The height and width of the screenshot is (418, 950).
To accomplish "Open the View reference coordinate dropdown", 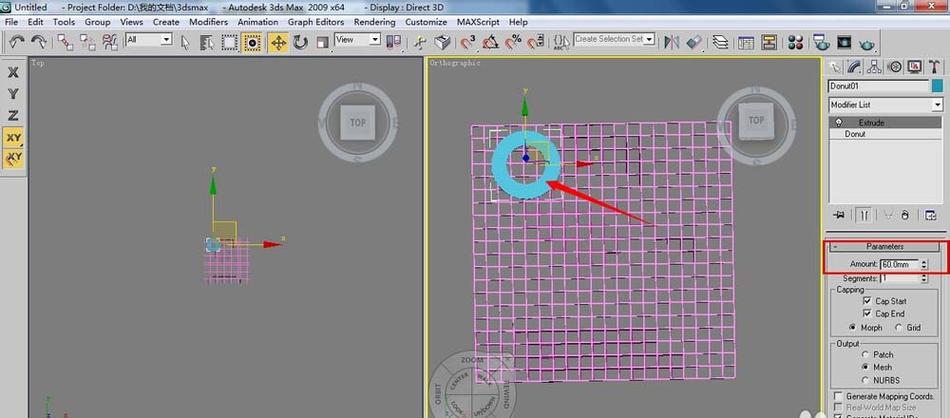I will pos(357,39).
